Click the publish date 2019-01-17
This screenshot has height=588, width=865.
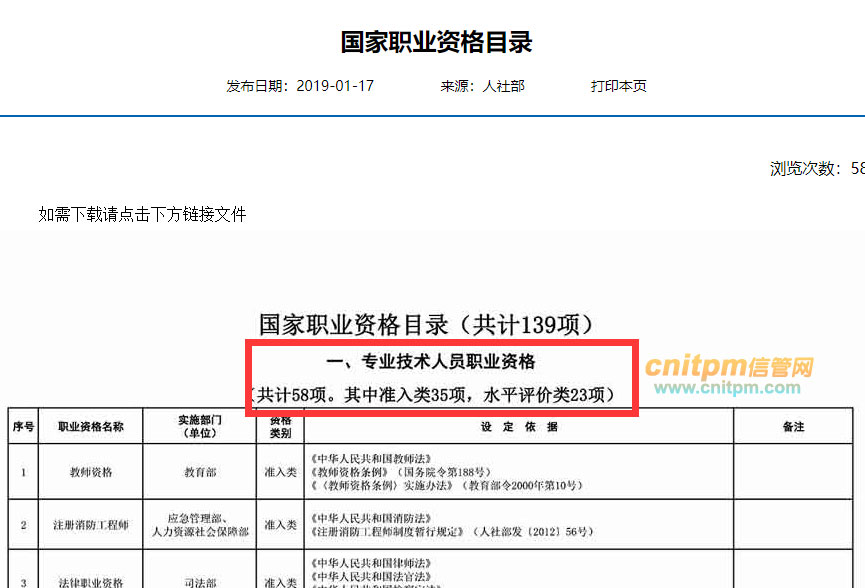[335, 86]
